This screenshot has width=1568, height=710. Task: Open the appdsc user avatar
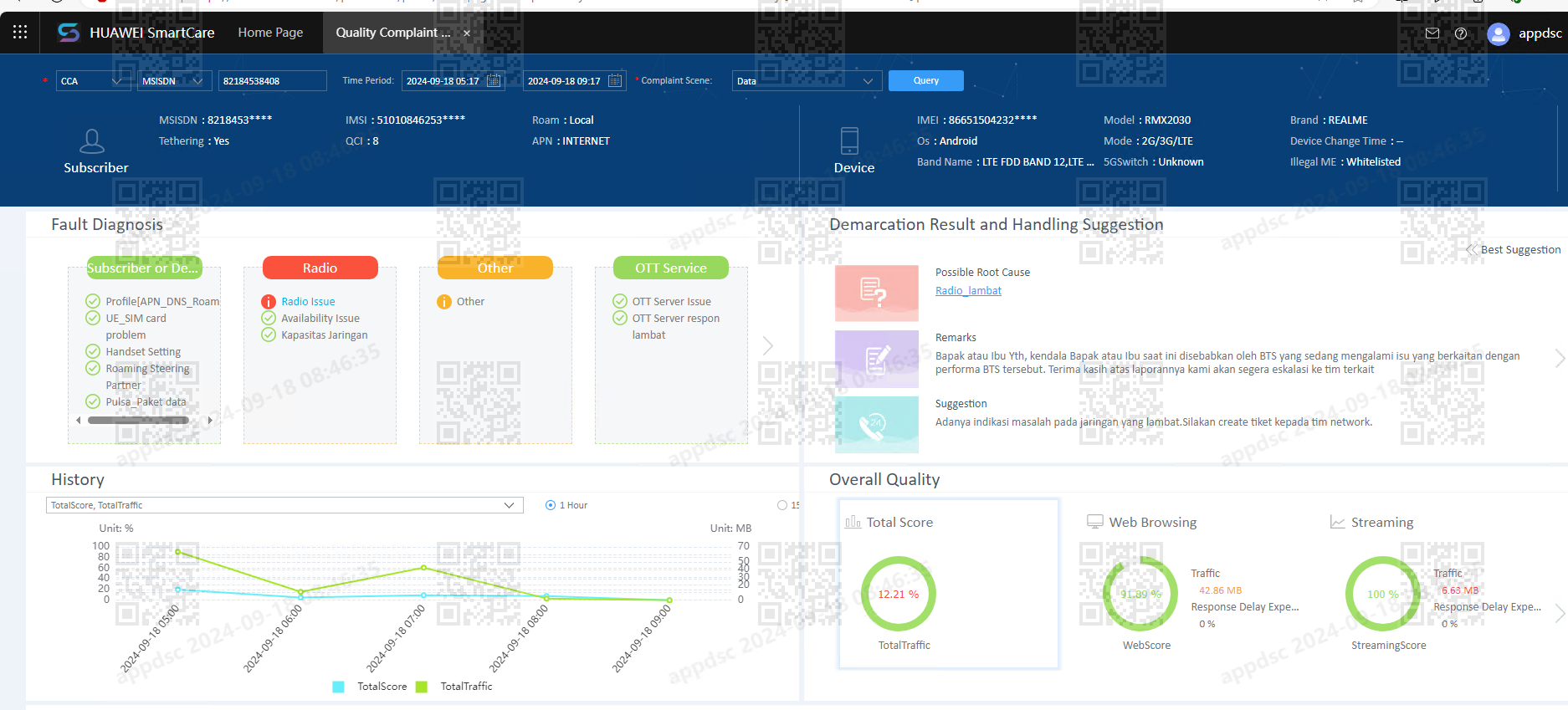click(1498, 33)
